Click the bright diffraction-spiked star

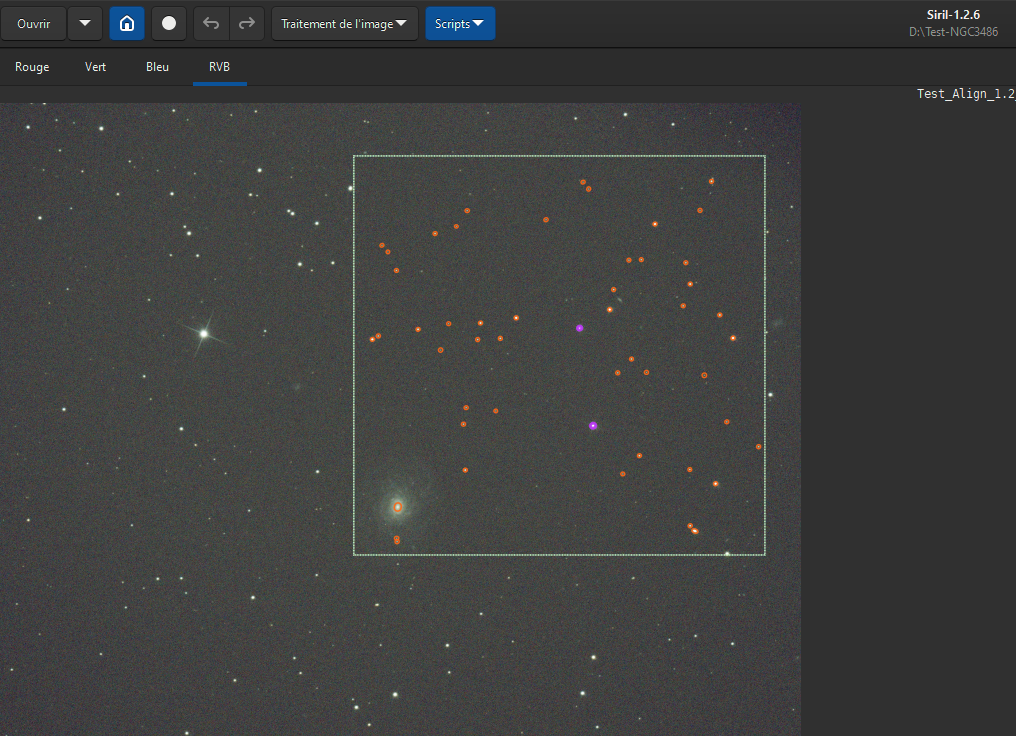point(204,334)
